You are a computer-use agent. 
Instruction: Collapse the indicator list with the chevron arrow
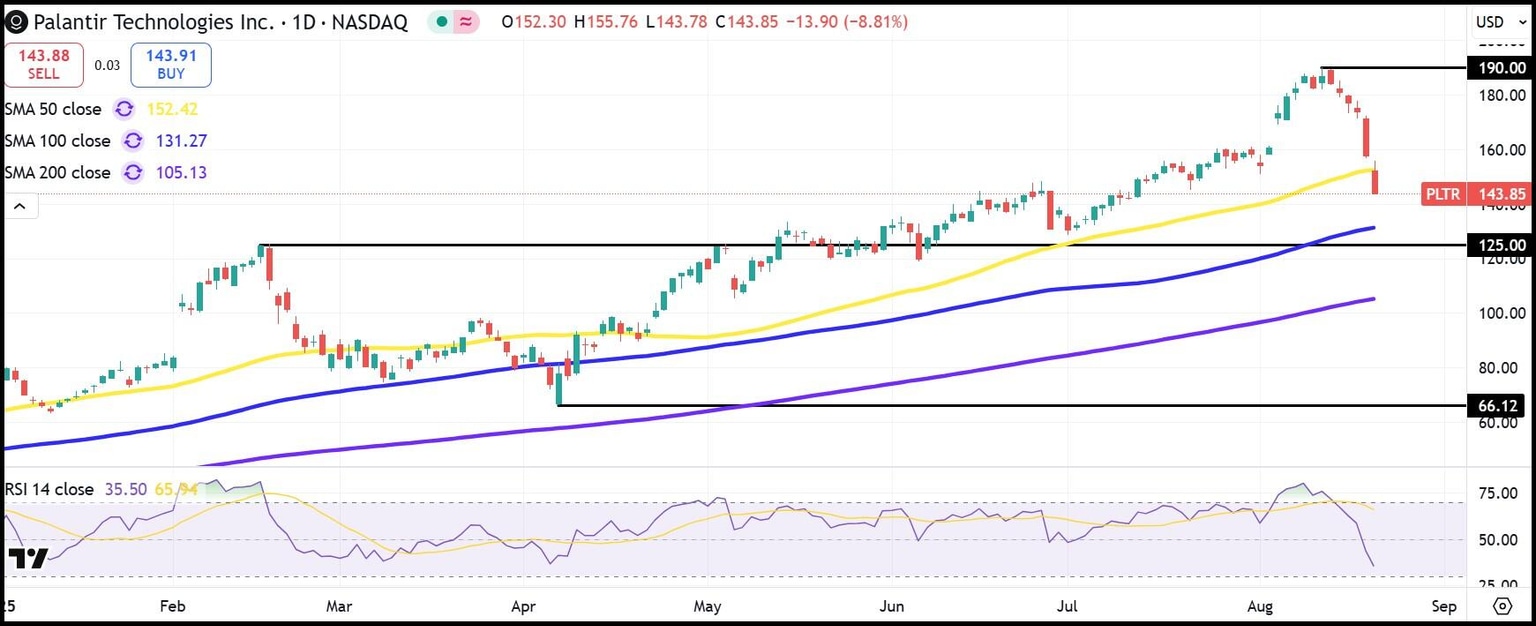pyautogui.click(x=19, y=205)
